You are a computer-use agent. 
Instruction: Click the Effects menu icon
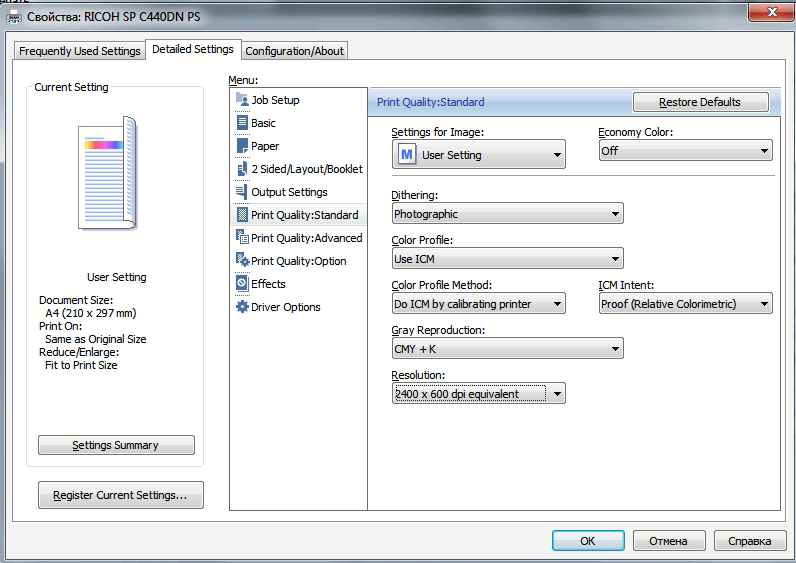[242, 283]
